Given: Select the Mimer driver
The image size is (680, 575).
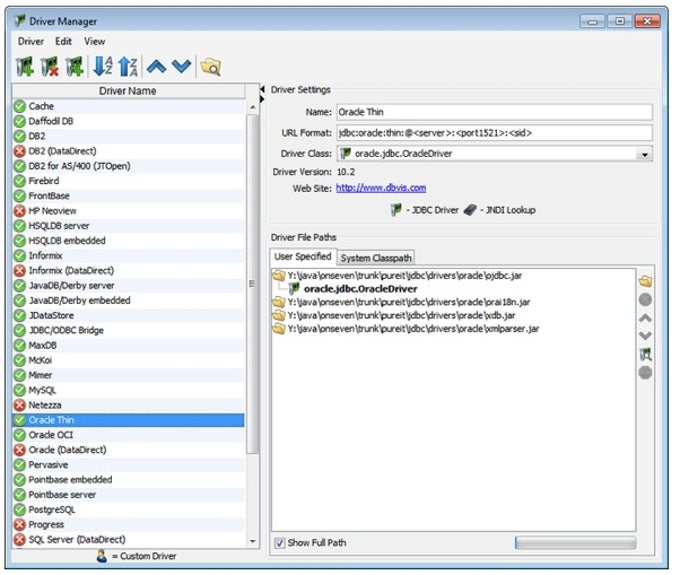Looking at the screenshot, I should [128, 375].
